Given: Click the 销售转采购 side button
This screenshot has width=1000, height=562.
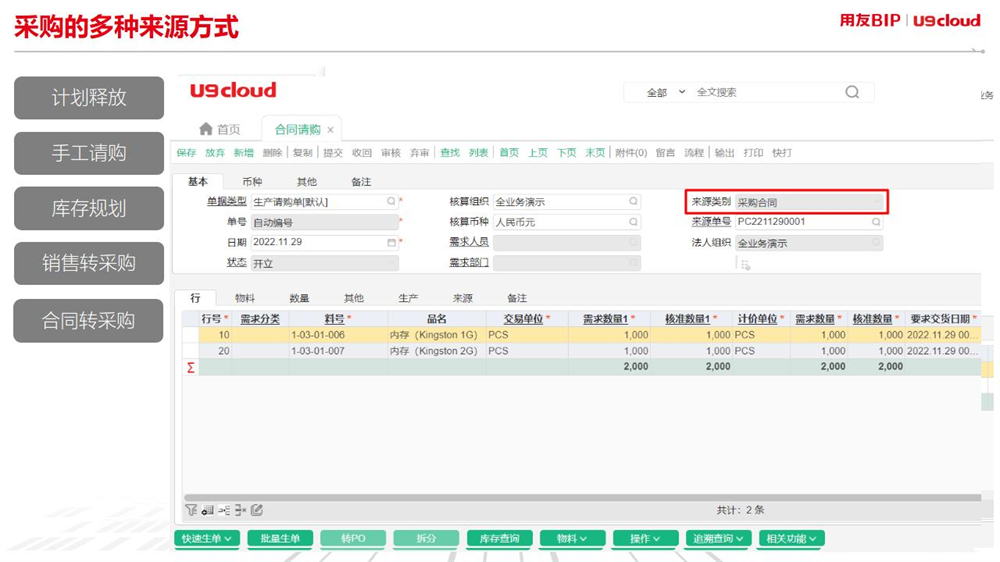Looking at the screenshot, I should (89, 263).
